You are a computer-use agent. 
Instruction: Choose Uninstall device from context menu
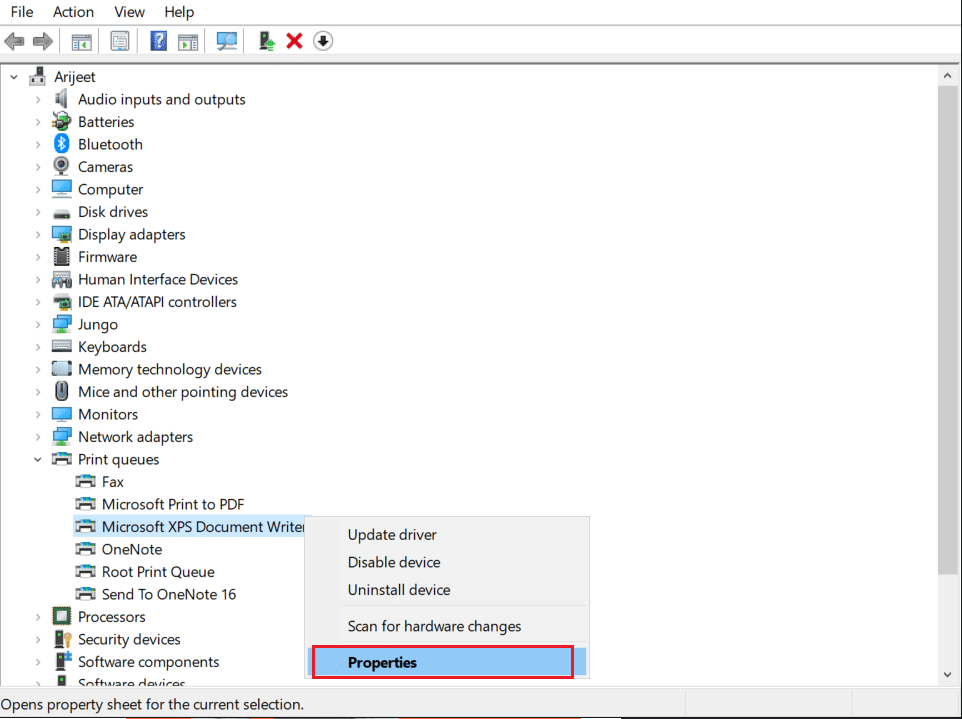447,590
